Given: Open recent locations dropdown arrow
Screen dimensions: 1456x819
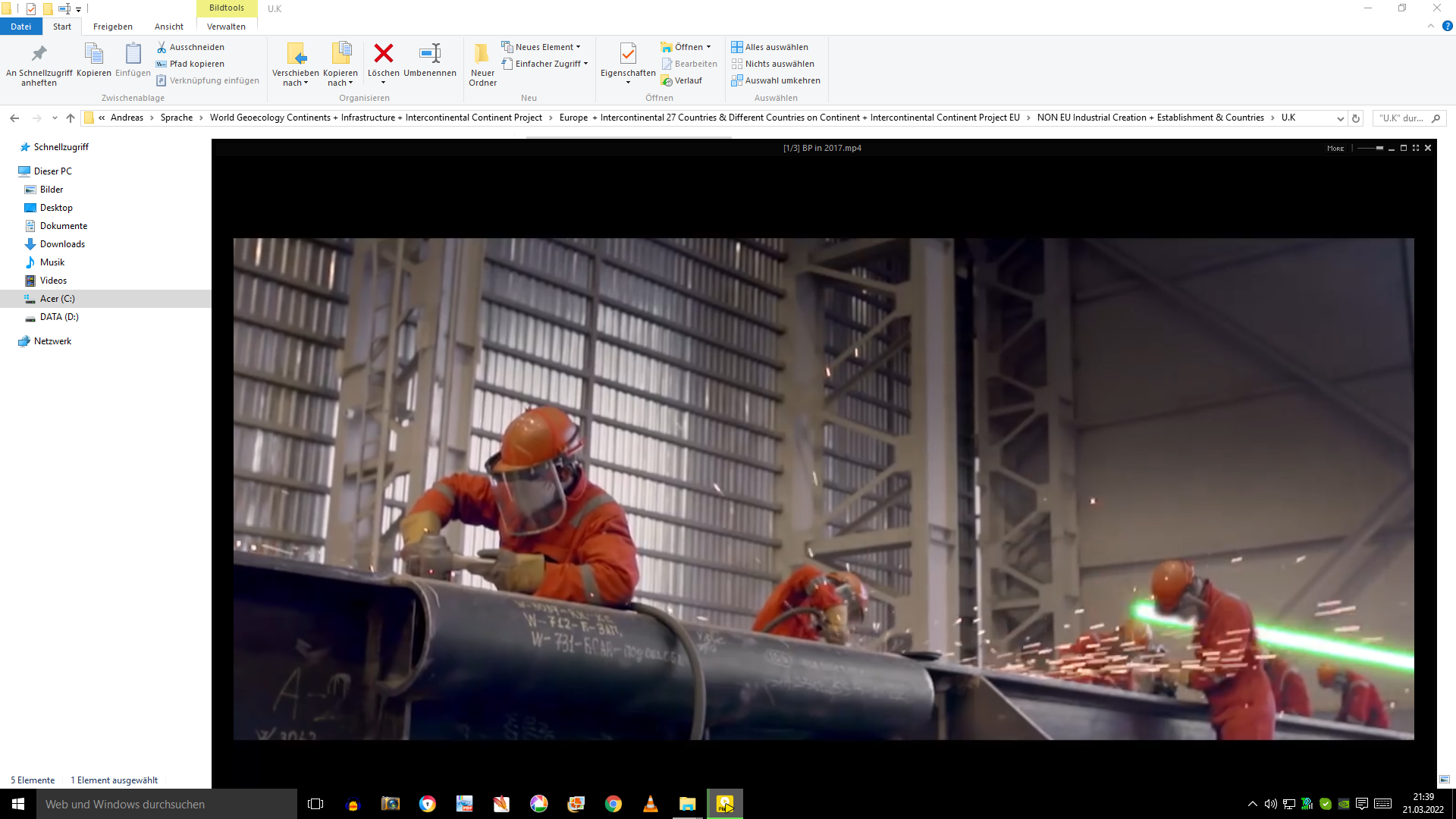Looking at the screenshot, I should point(55,118).
